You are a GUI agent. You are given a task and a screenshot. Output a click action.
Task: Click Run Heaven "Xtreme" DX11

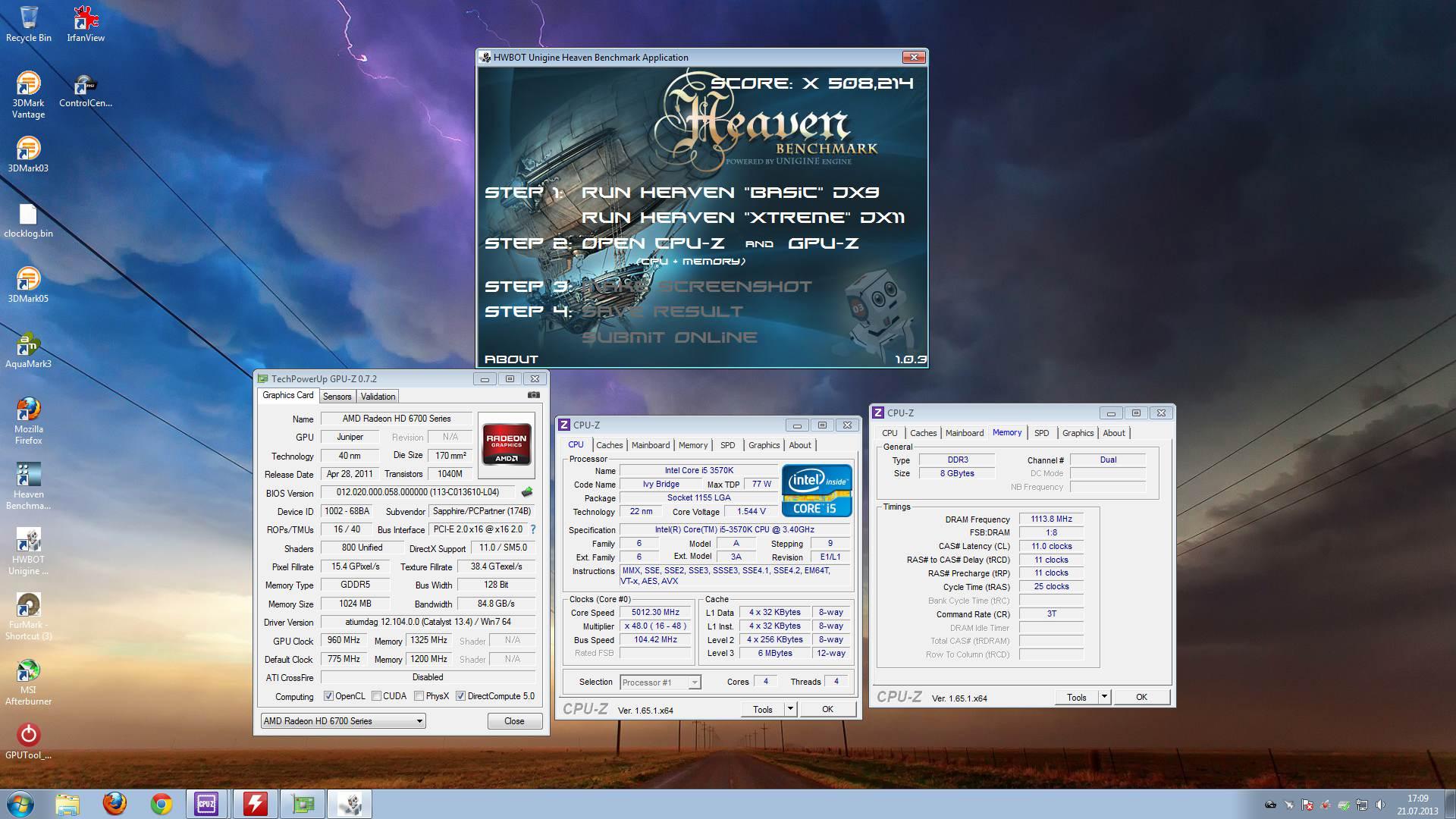pos(743,218)
